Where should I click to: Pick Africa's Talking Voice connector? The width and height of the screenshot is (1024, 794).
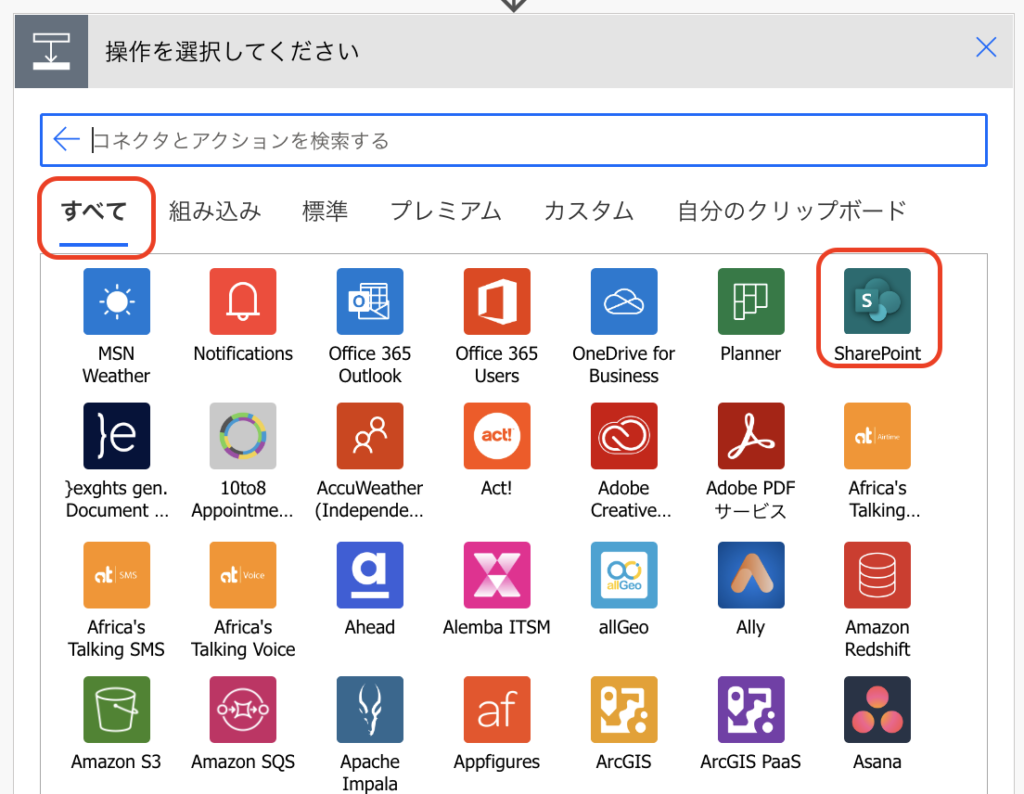coord(243,575)
